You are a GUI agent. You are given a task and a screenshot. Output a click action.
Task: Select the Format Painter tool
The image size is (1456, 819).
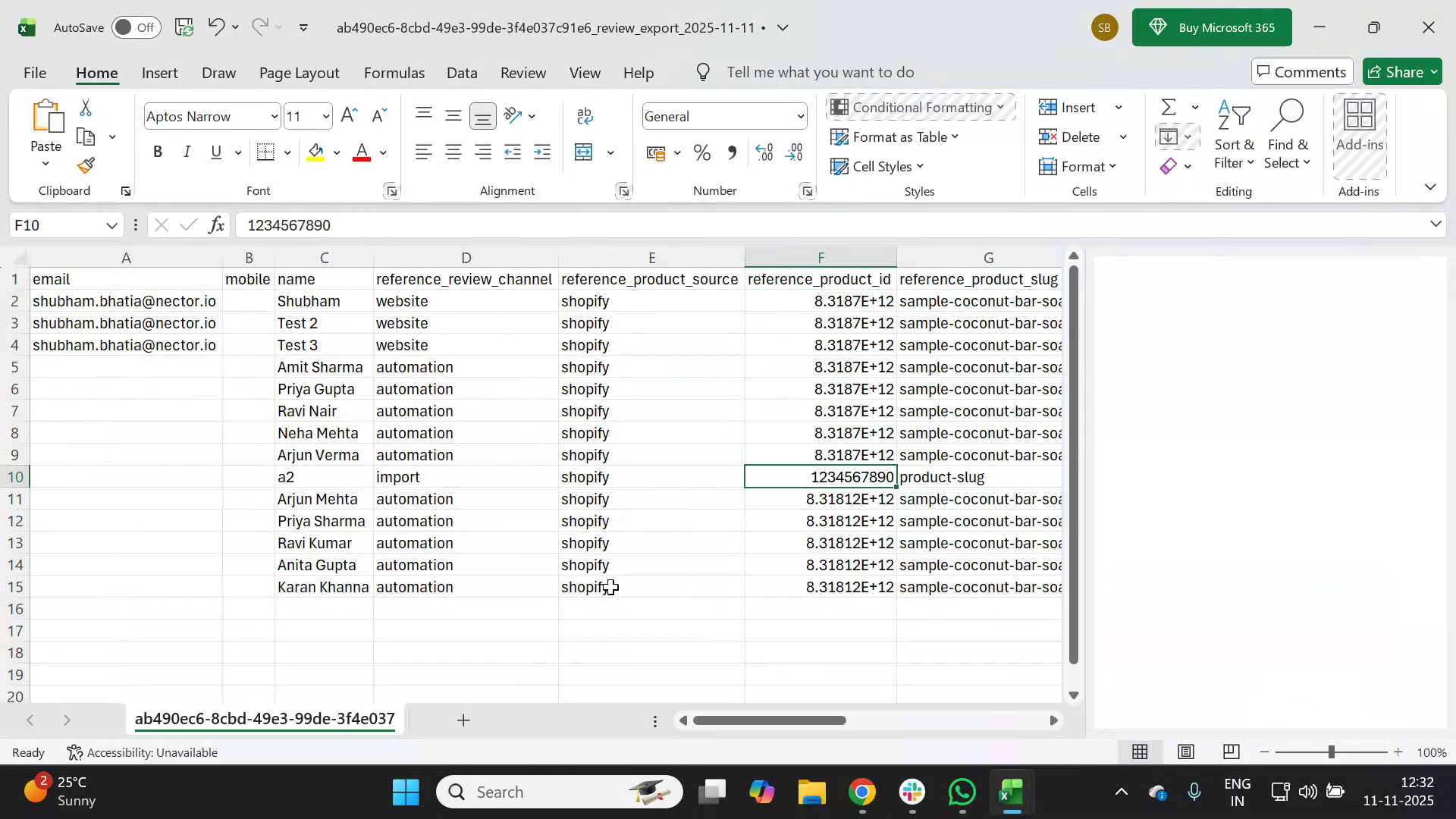coord(85,165)
